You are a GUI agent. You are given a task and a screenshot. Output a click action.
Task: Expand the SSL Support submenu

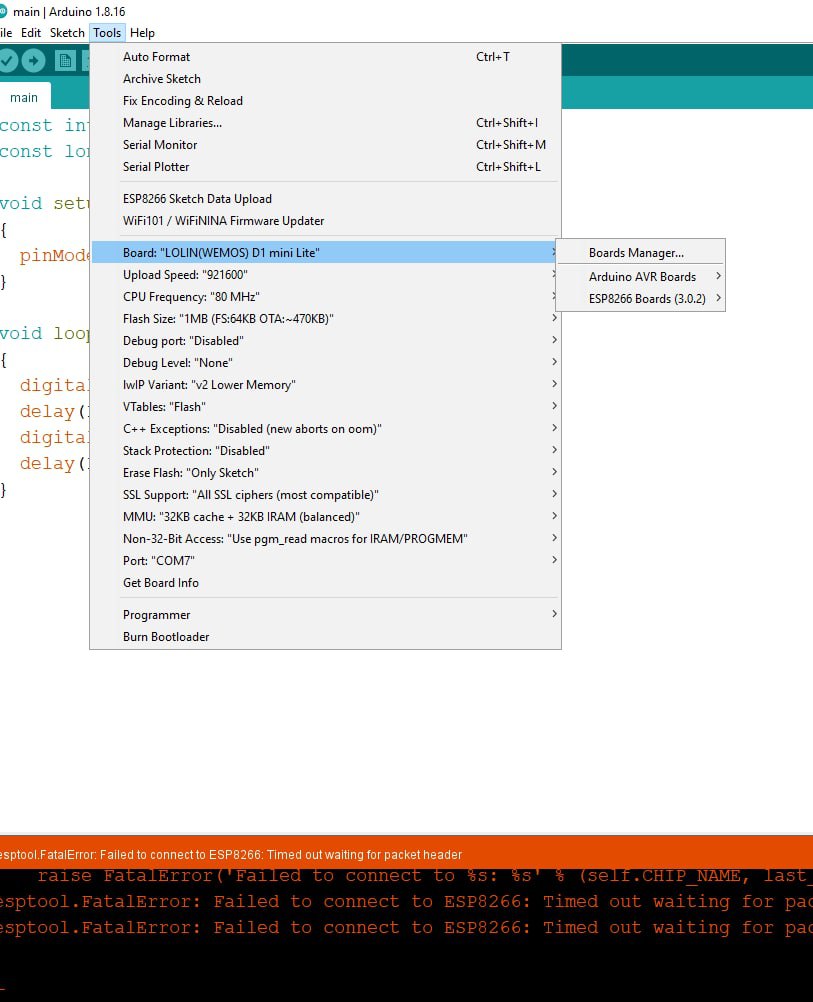coord(325,495)
